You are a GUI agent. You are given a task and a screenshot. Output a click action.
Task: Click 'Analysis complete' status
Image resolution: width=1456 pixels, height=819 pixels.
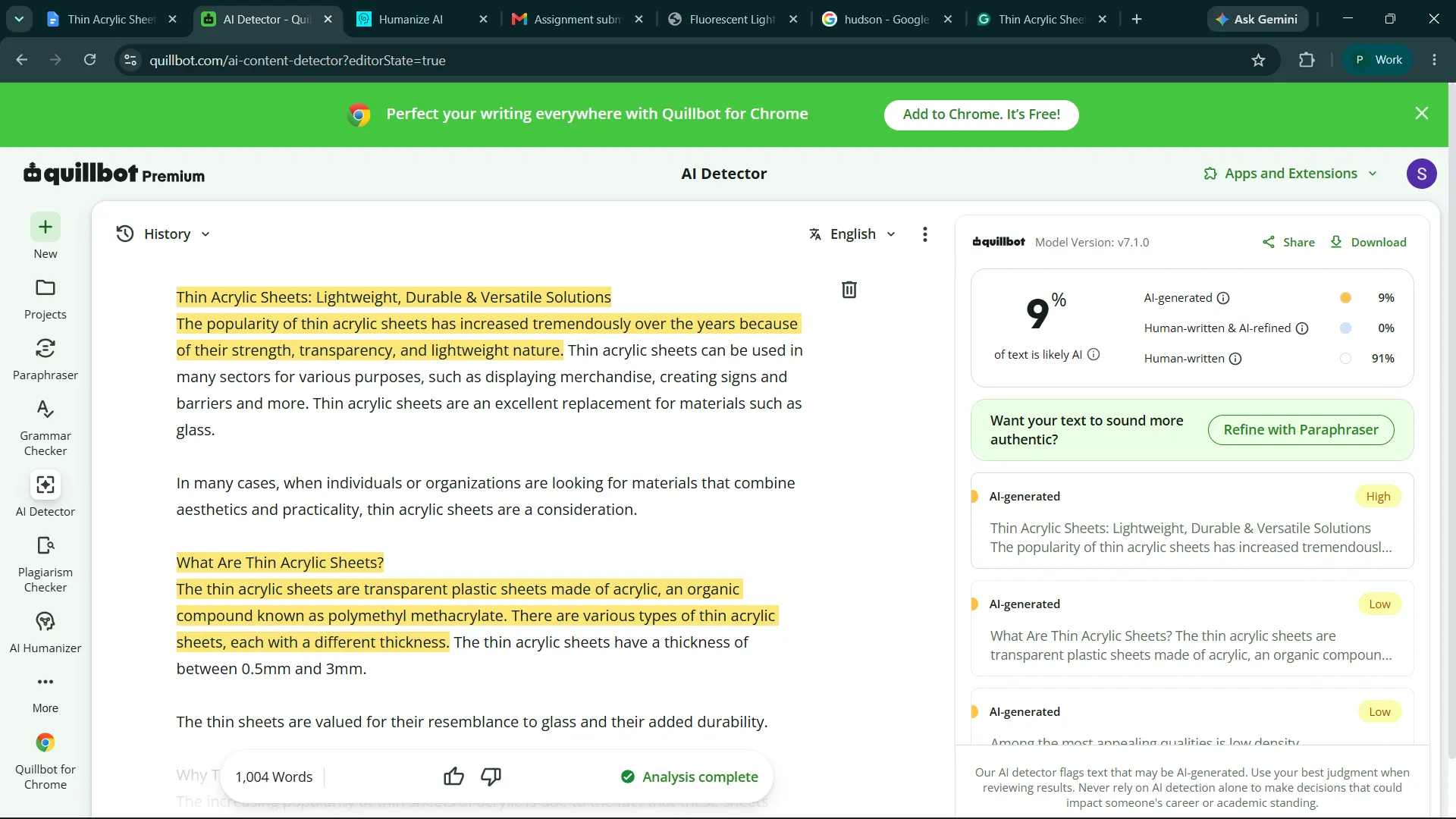point(689,777)
